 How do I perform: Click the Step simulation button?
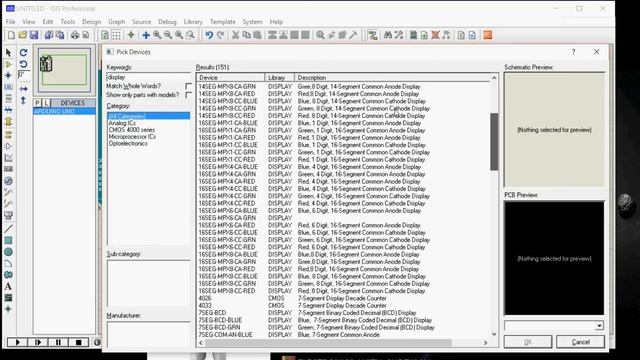click(x=38, y=342)
